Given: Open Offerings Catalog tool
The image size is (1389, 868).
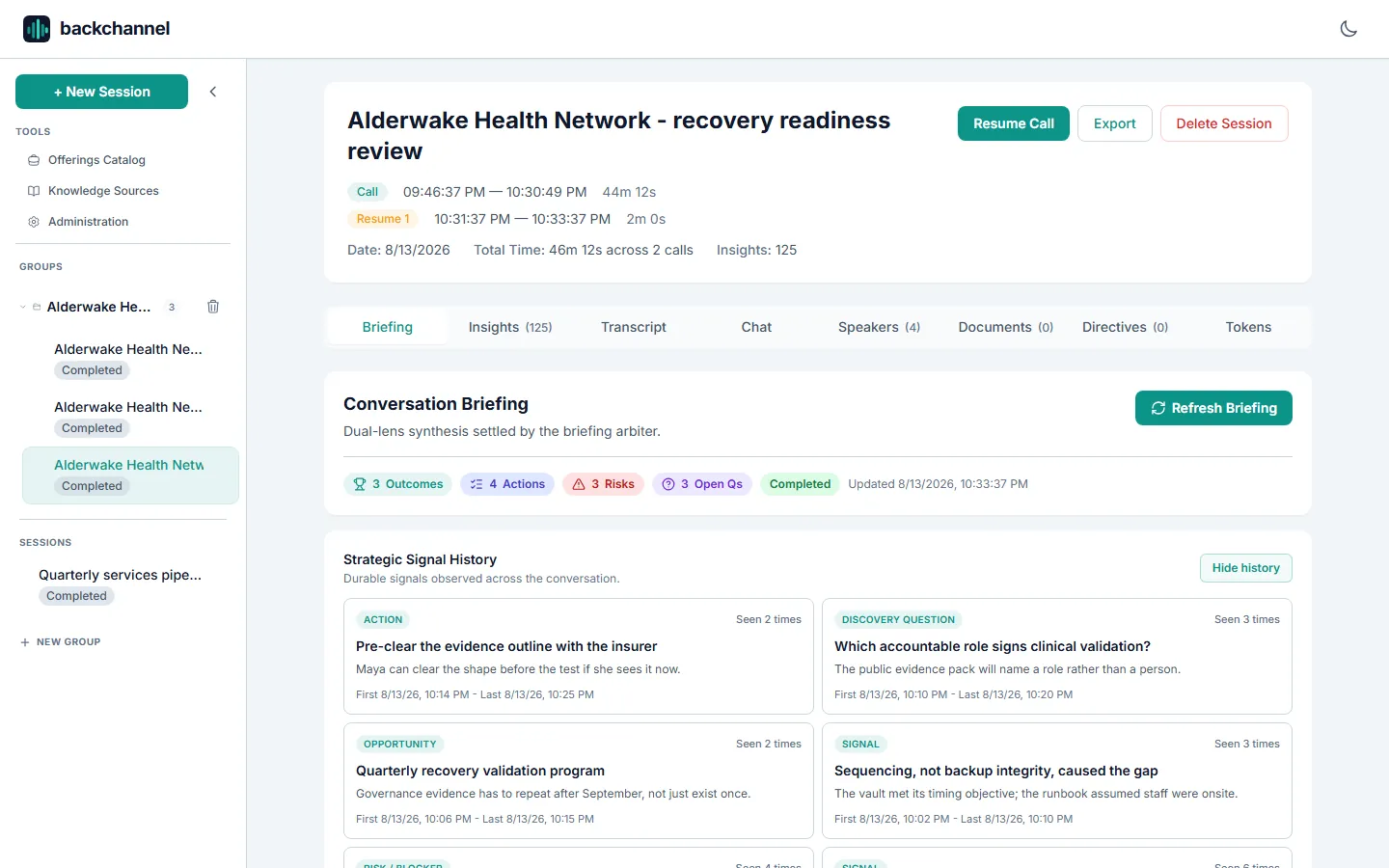Looking at the screenshot, I should 96,160.
